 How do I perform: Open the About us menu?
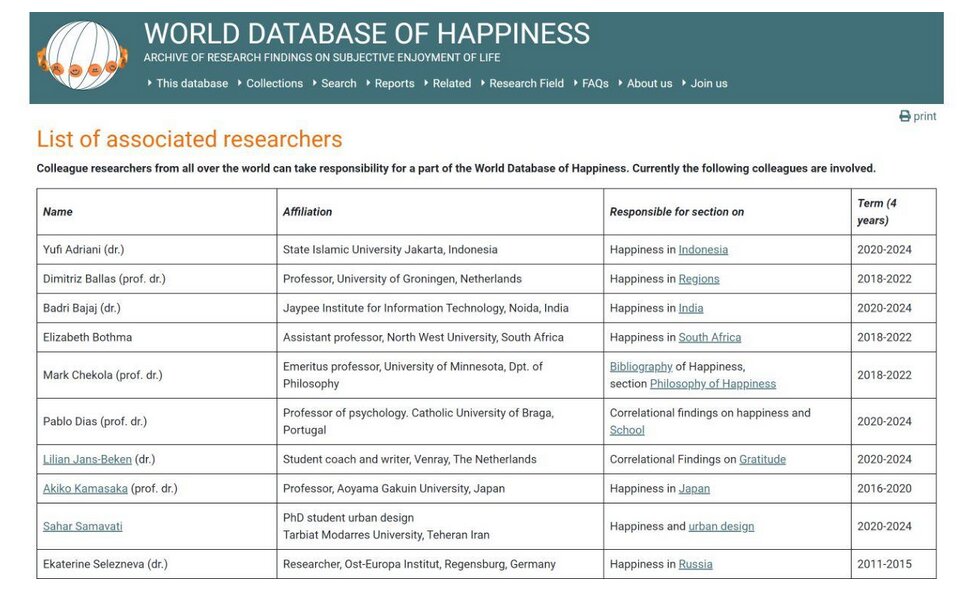point(649,83)
